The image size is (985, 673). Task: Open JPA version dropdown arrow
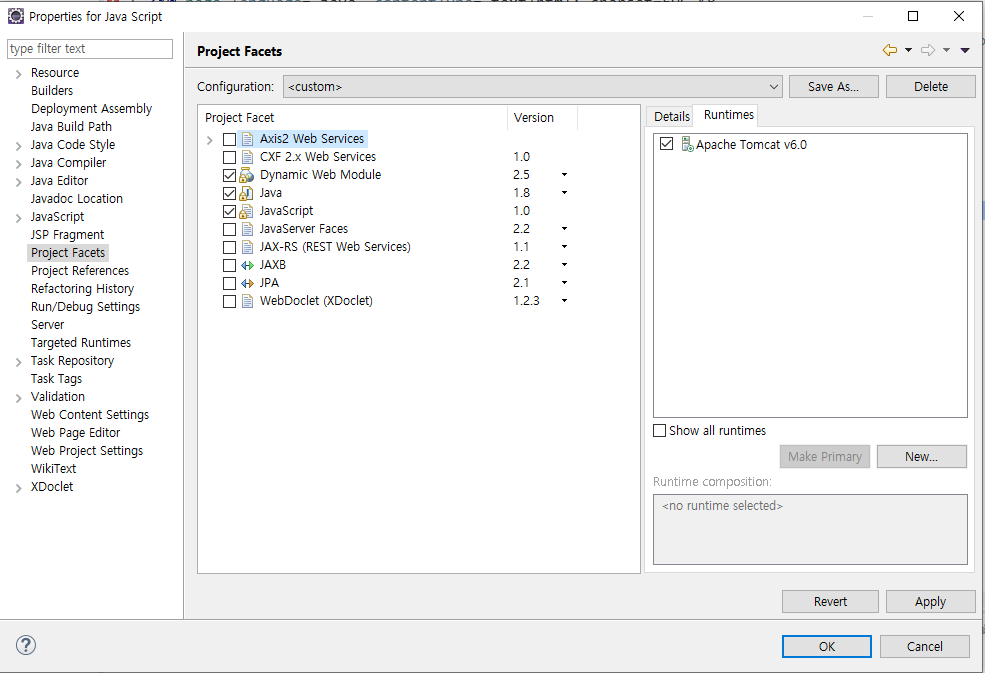point(564,283)
